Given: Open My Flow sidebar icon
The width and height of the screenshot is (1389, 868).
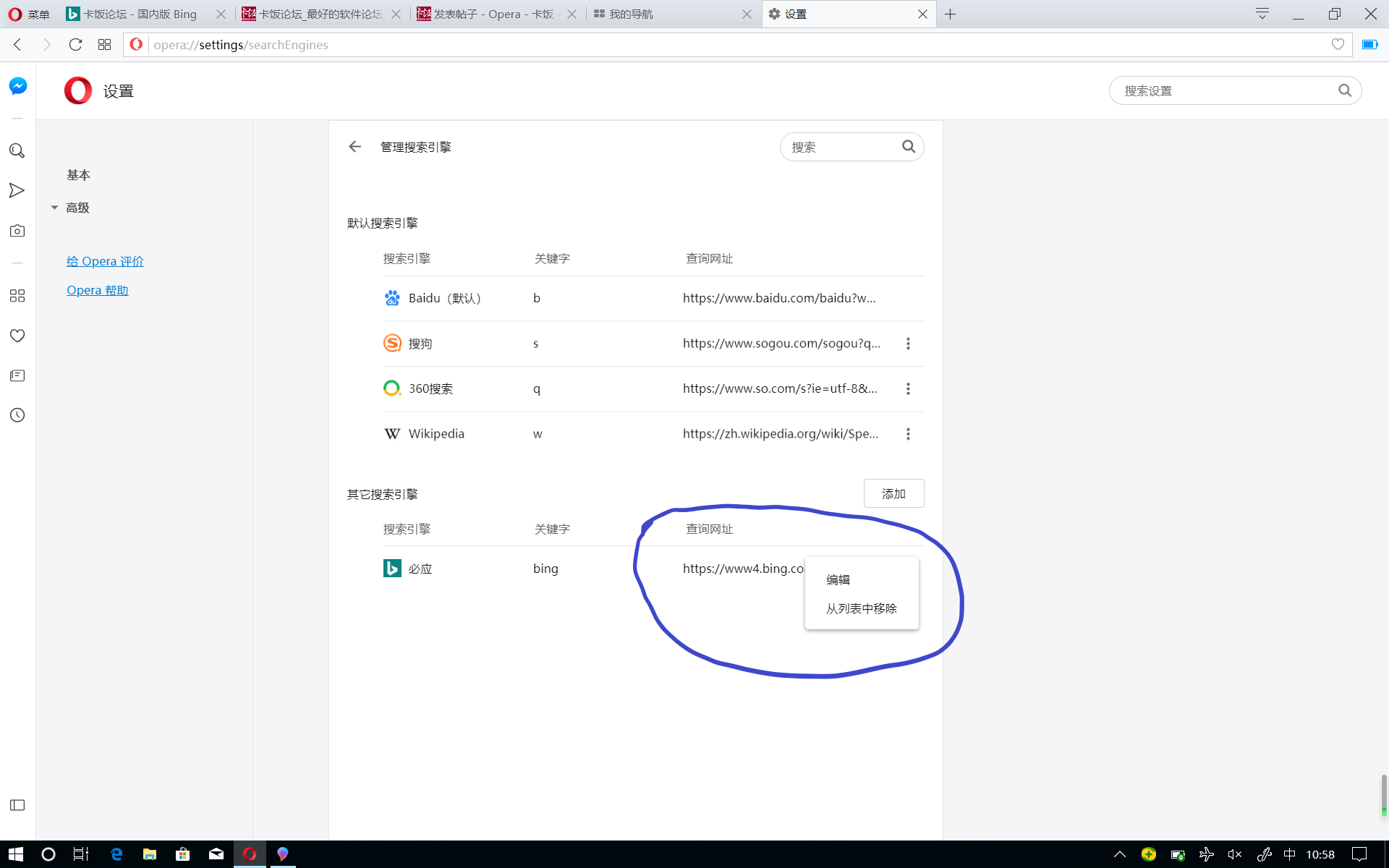Looking at the screenshot, I should pos(17,190).
